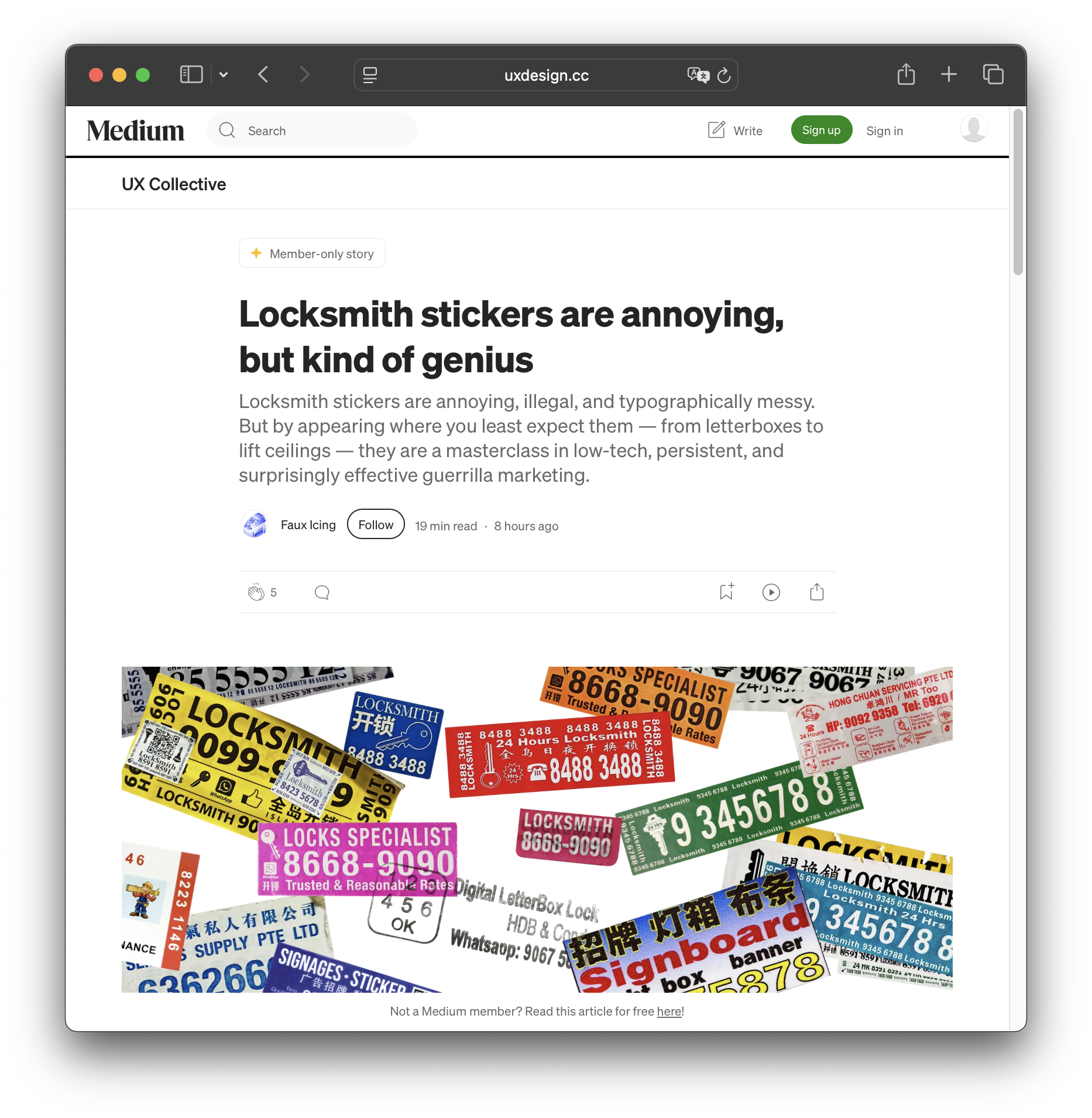Screen dimensions: 1092x1118
Task: Show the tab overview
Action: 993,74
